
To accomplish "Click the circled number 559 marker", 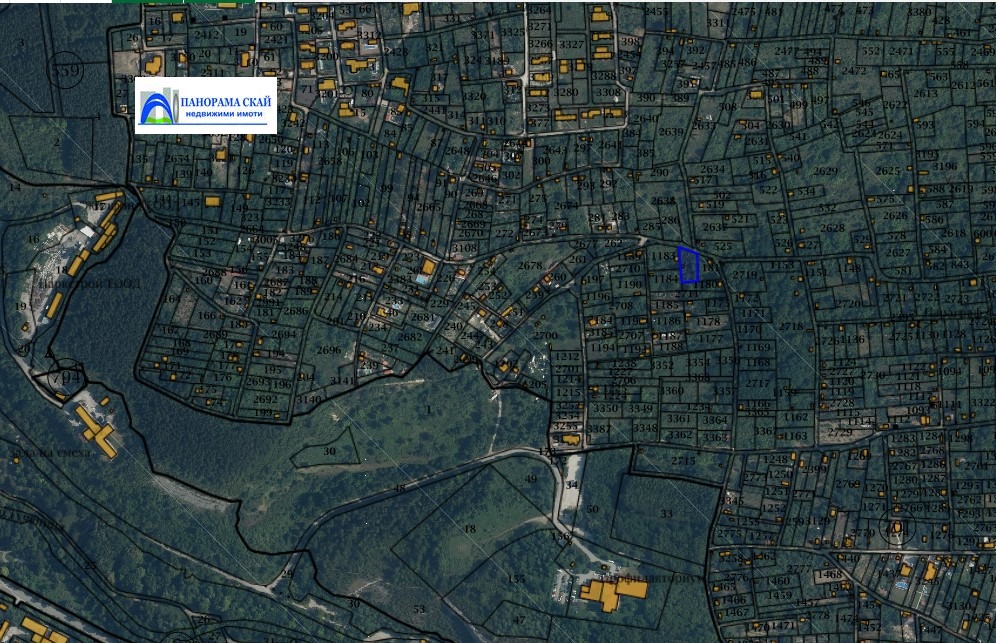I will 66,68.
